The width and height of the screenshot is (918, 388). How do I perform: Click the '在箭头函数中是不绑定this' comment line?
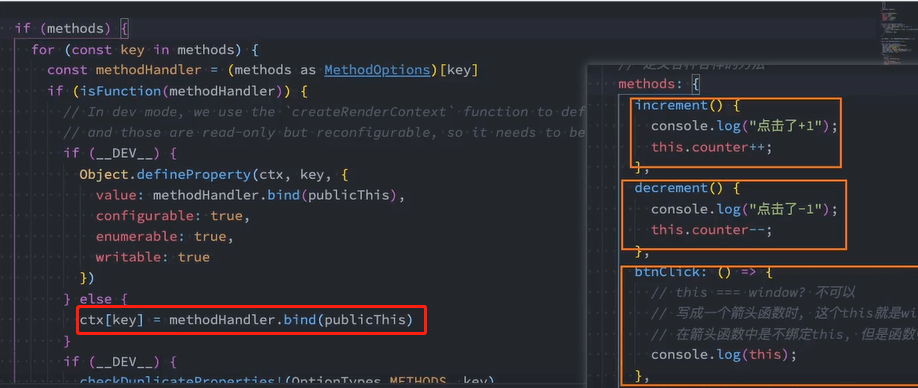(x=784, y=334)
